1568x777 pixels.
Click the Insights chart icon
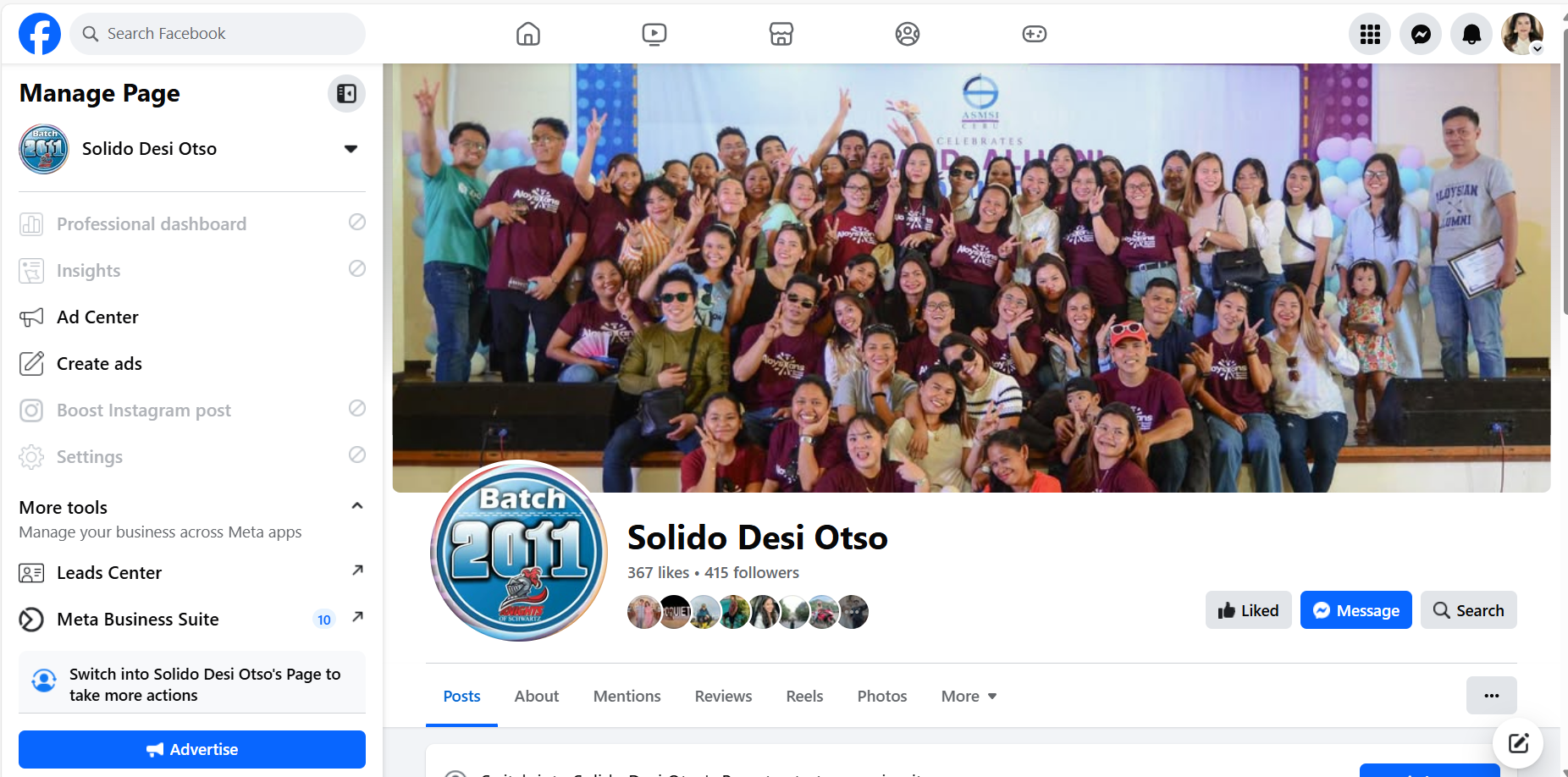(x=31, y=271)
